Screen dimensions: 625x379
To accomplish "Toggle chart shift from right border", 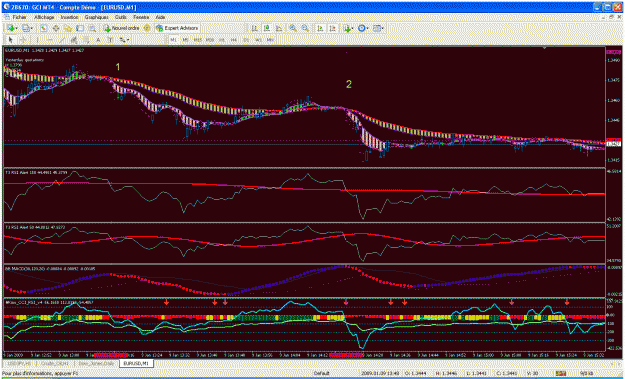I will [332, 28].
